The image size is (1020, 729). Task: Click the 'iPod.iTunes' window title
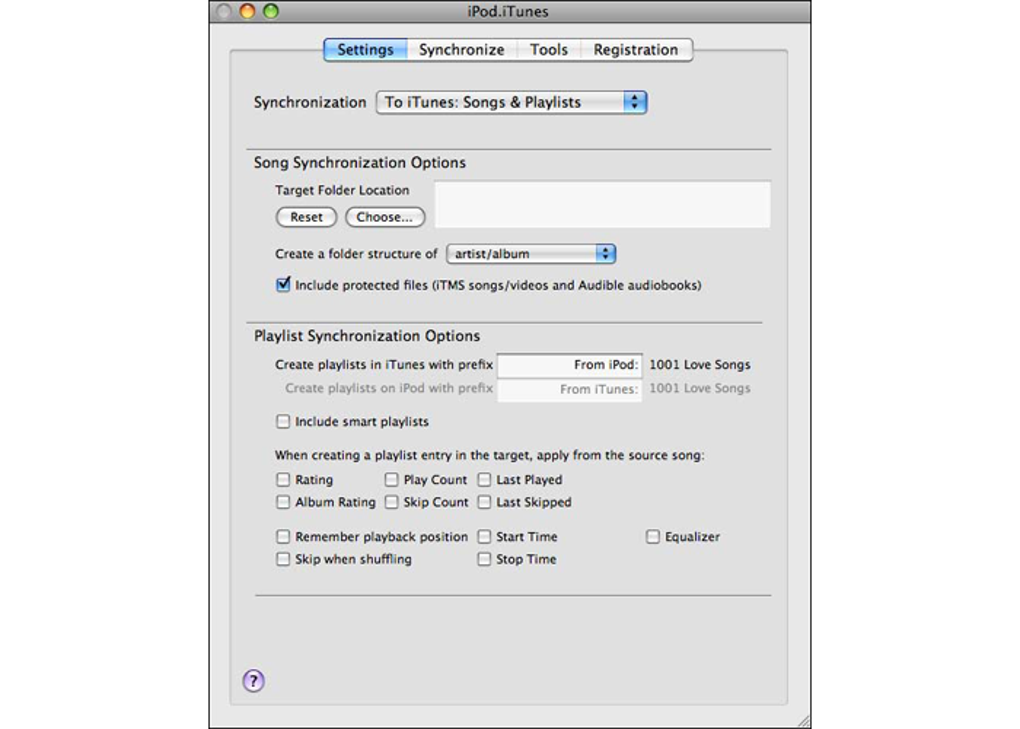(507, 11)
